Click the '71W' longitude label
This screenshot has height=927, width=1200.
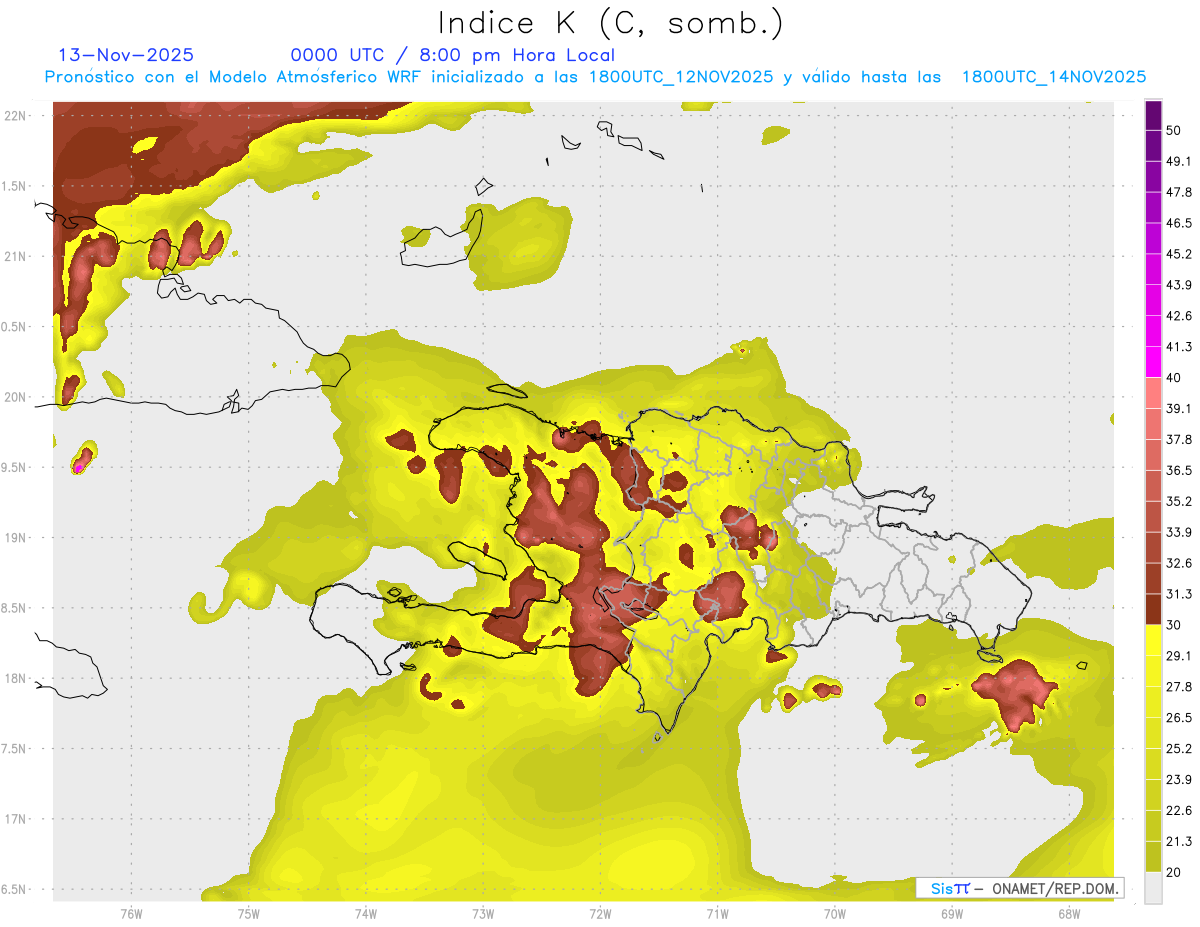(x=717, y=914)
